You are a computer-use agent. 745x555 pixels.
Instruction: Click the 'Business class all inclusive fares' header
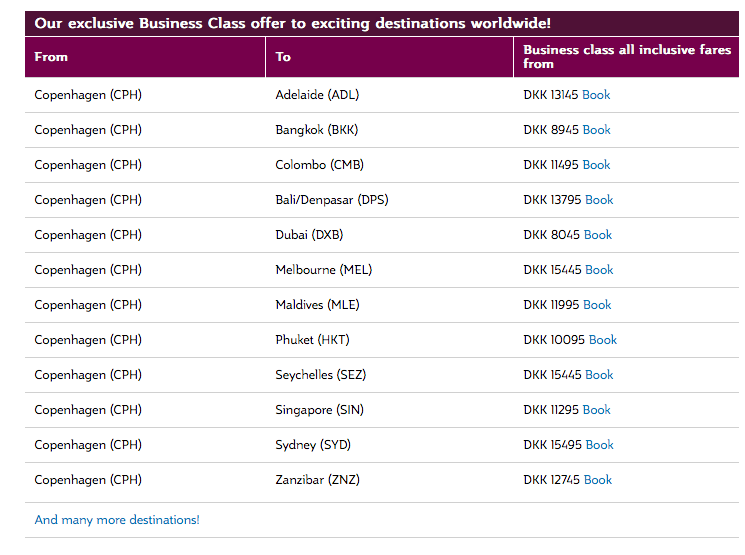[627, 56]
